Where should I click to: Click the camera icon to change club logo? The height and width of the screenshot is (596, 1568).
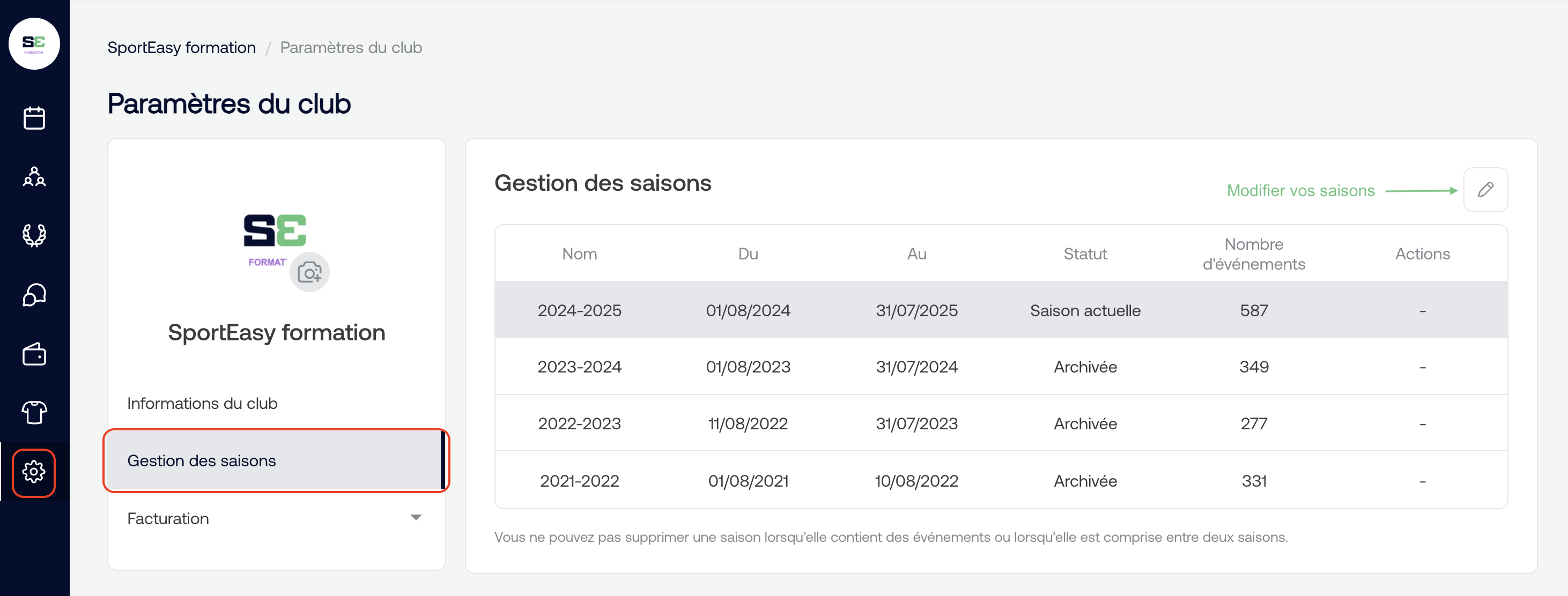(x=309, y=272)
